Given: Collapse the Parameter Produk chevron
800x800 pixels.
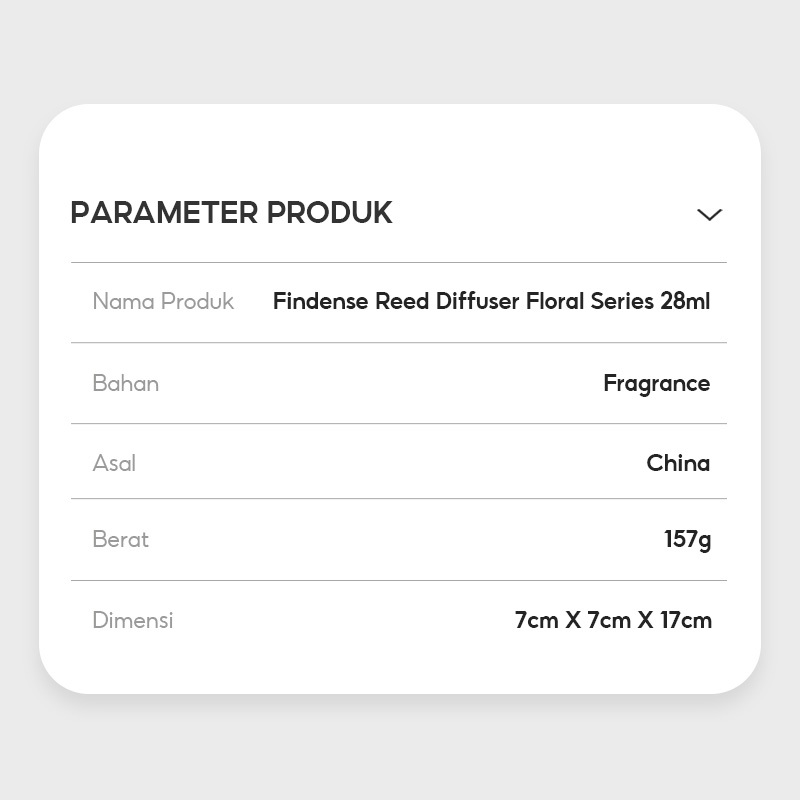Looking at the screenshot, I should (709, 214).
